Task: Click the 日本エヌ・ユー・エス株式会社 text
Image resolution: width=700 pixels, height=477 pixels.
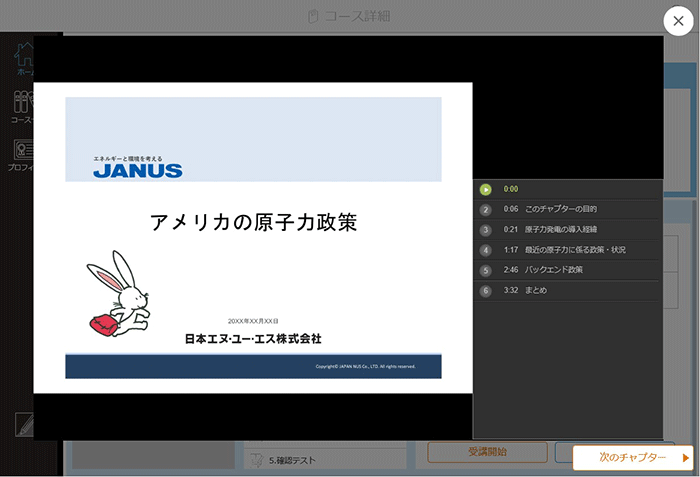Action: tap(253, 339)
